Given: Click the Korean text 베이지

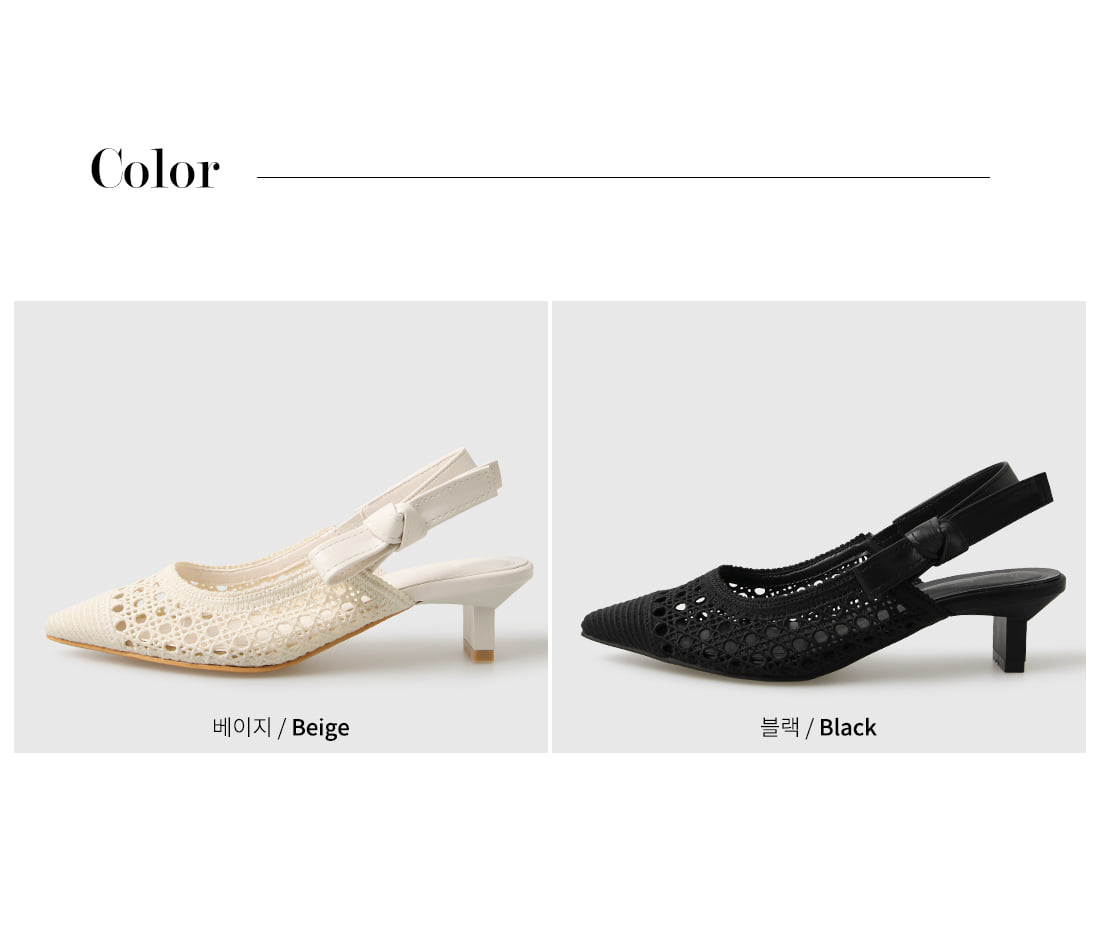Looking at the screenshot, I should pyautogui.click(x=241, y=727).
